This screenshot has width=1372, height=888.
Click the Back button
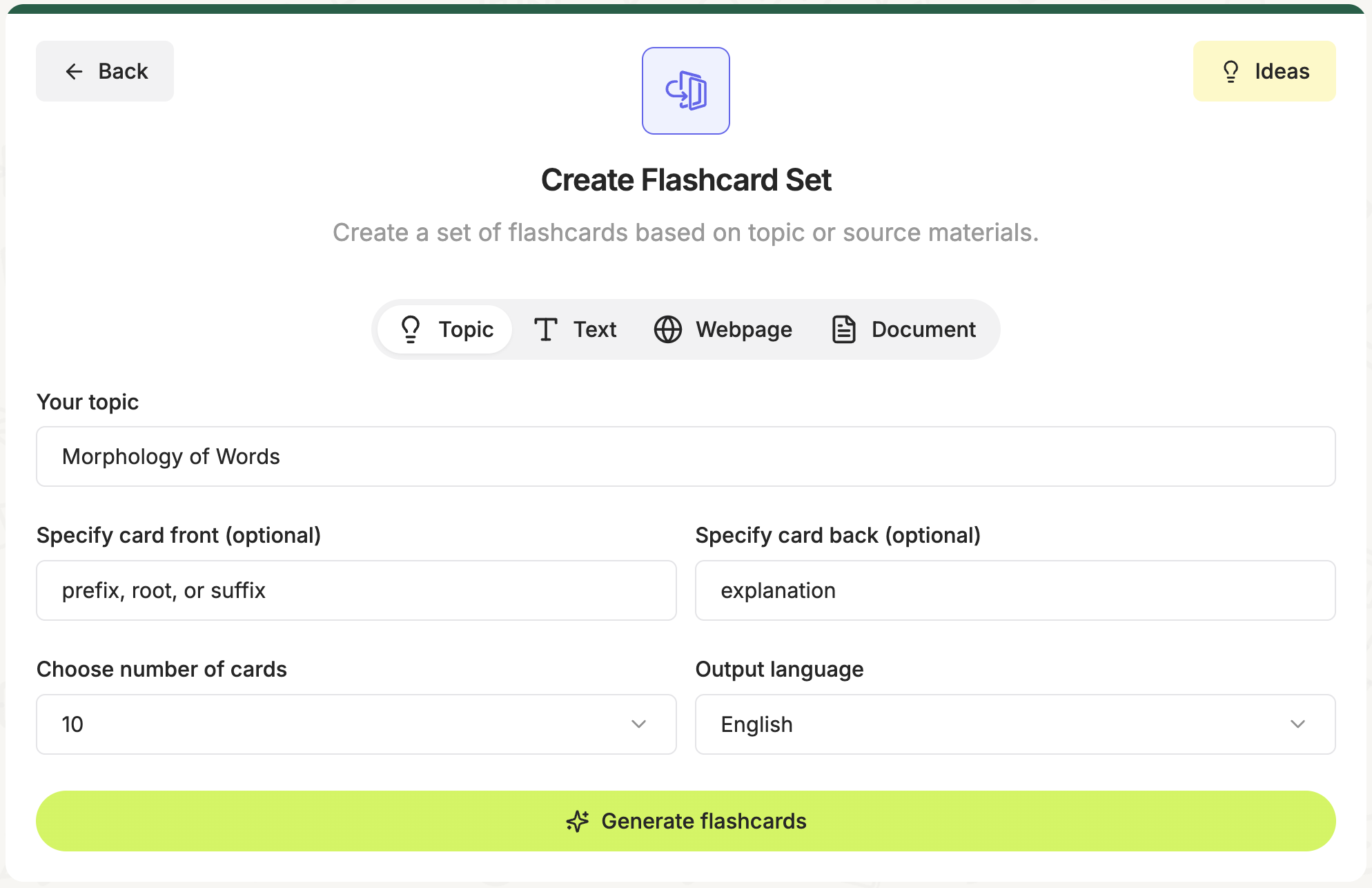point(105,71)
